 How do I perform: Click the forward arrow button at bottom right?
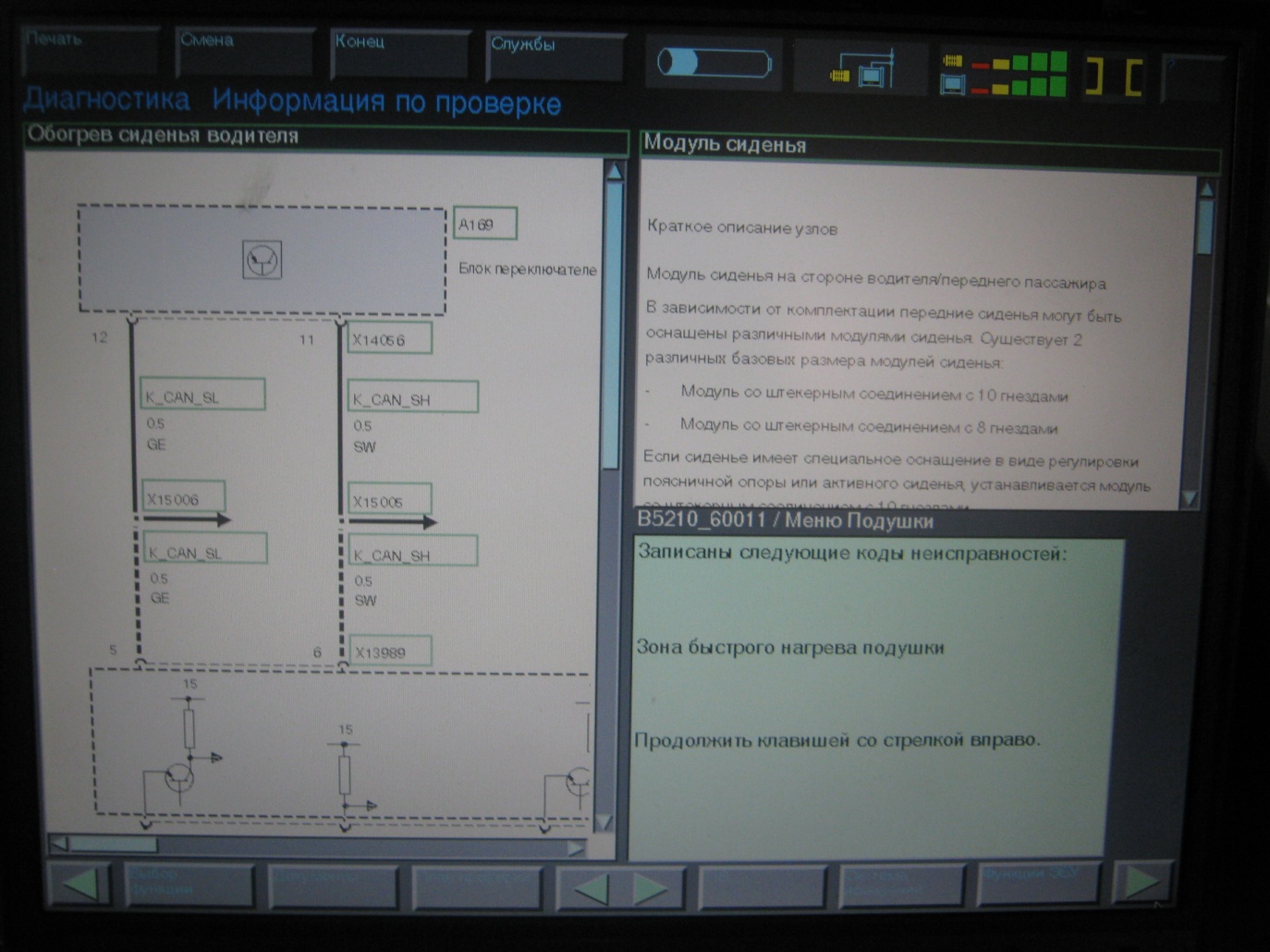(x=1143, y=882)
